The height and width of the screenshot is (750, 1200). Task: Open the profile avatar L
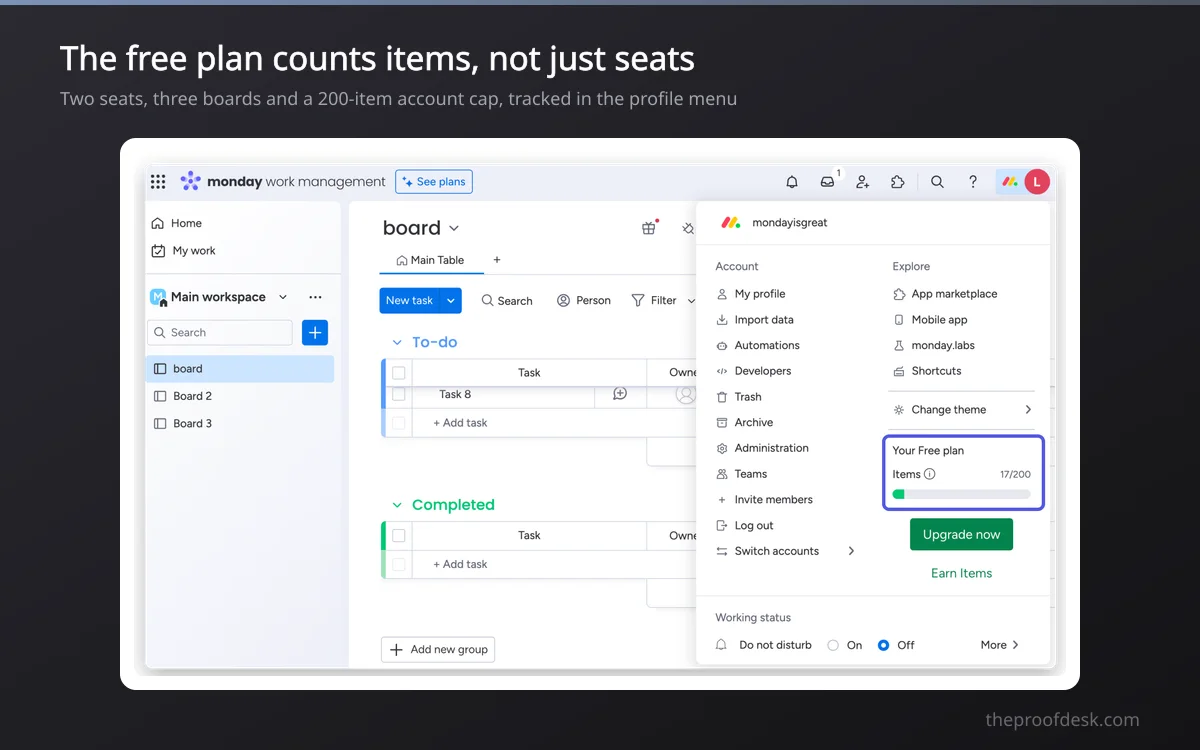click(x=1037, y=182)
